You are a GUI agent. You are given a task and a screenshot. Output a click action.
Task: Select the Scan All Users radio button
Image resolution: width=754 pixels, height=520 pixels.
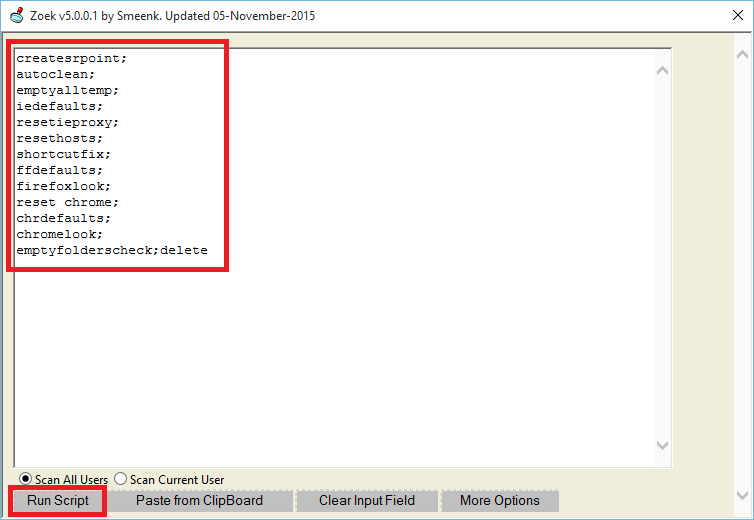pos(26,479)
